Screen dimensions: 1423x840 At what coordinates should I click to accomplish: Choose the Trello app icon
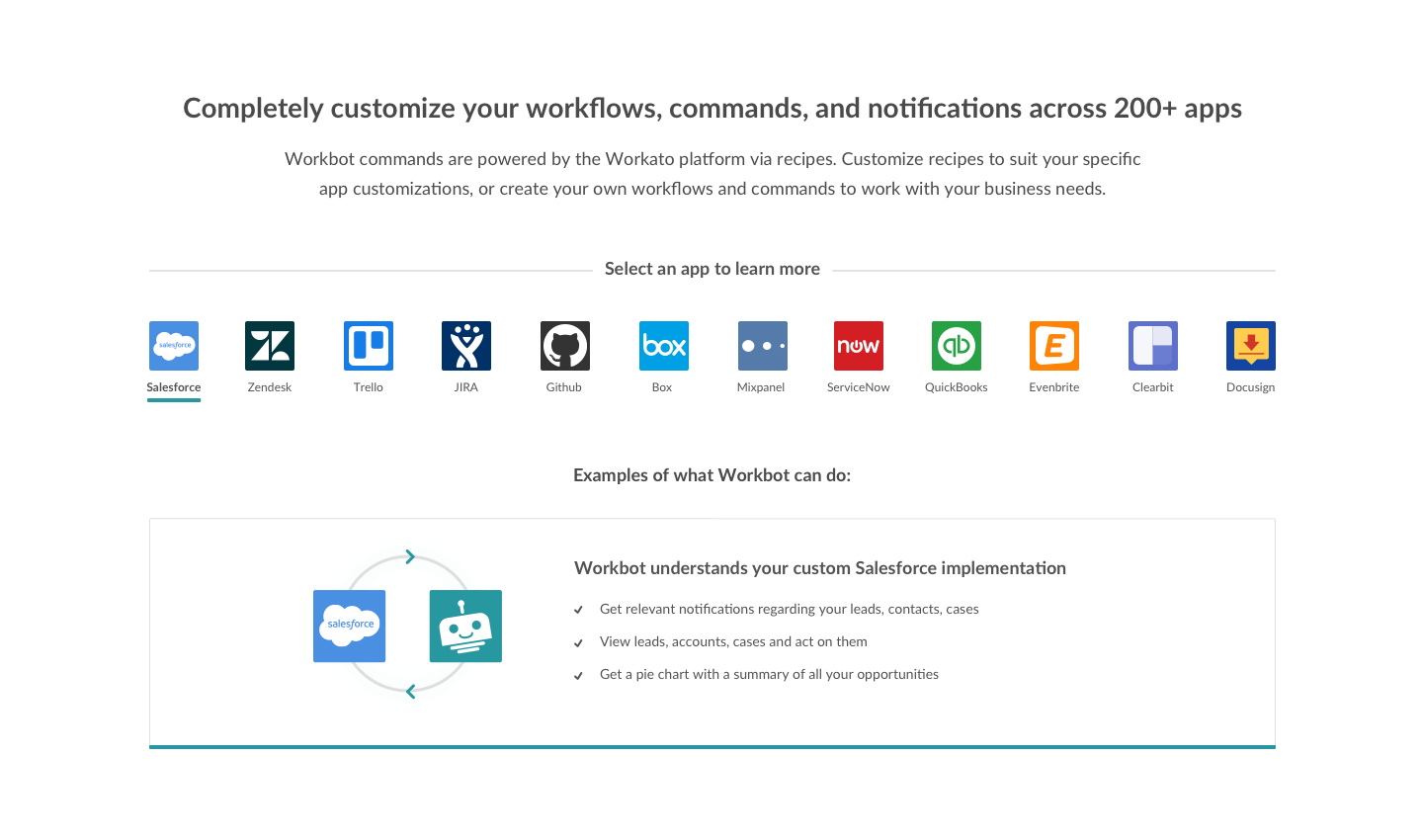369,346
